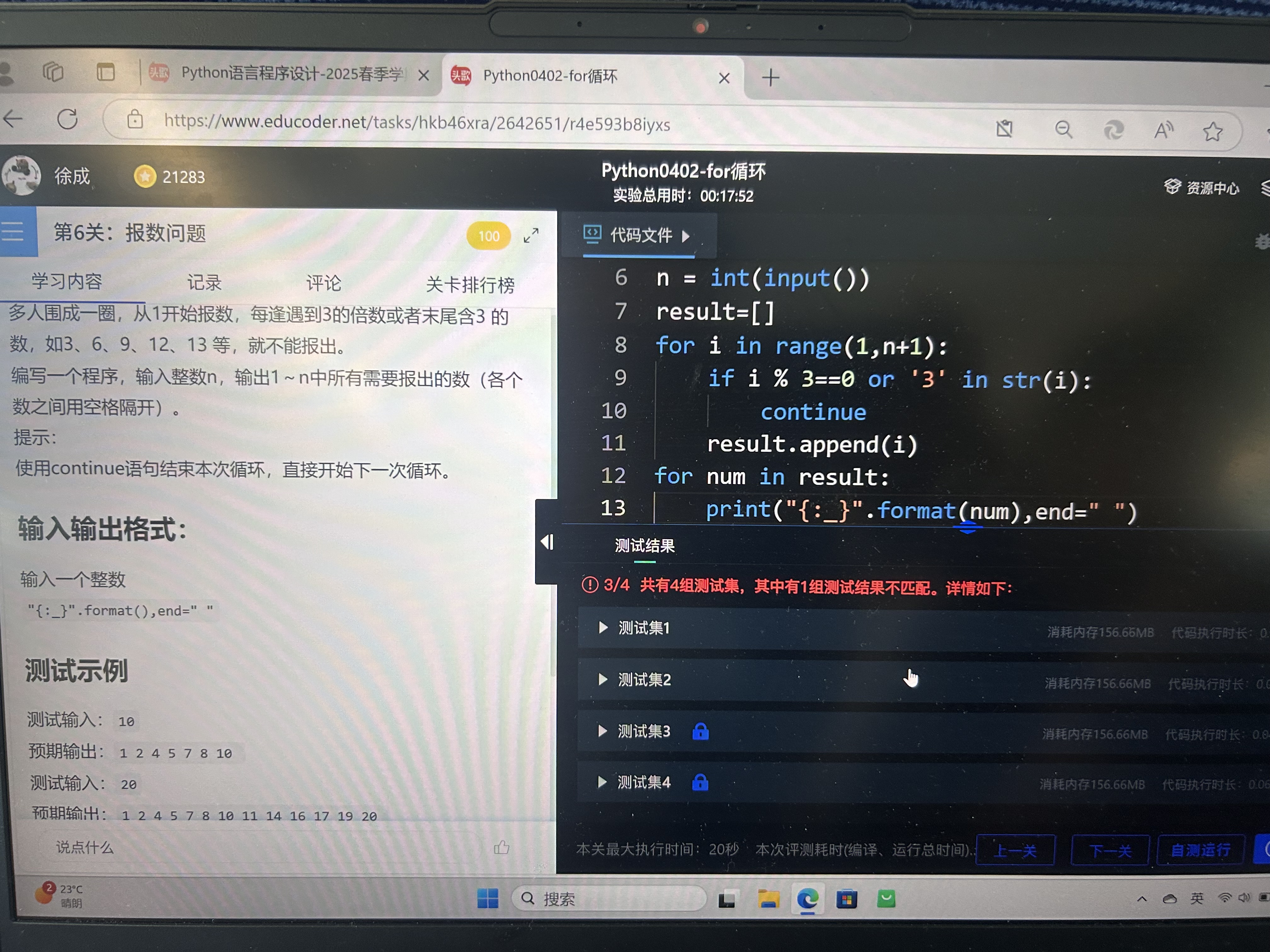Viewport: 1270px width, 952px height.
Task: Add this page to favorites star
Action: click(x=1213, y=132)
